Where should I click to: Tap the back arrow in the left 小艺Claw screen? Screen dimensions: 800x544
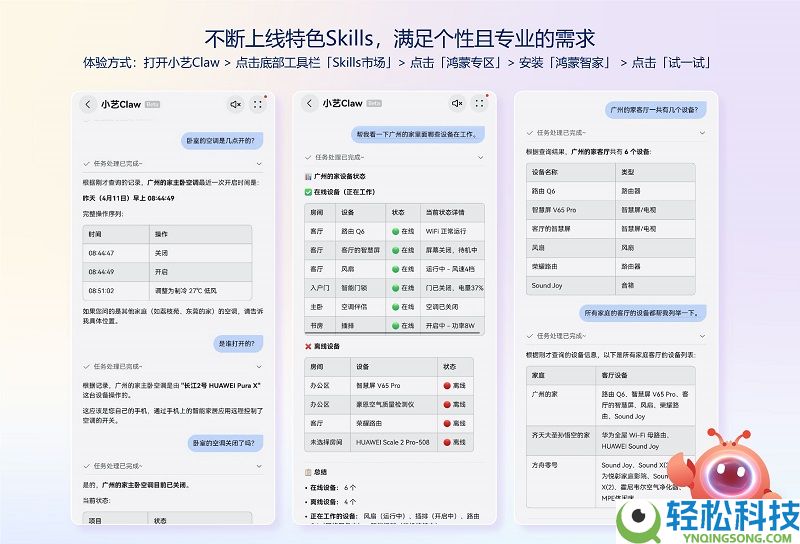tap(88, 104)
